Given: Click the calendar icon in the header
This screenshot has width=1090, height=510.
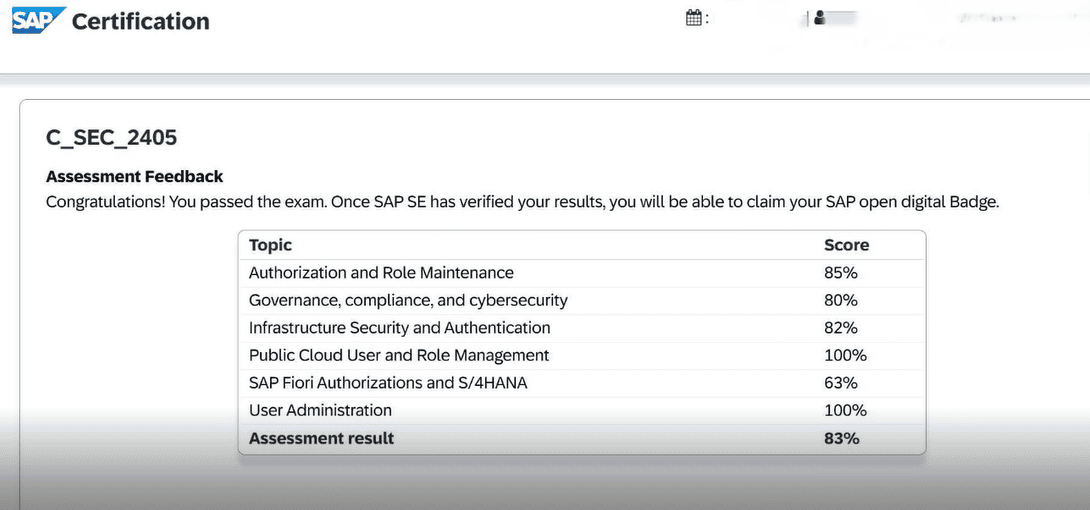Looking at the screenshot, I should [694, 18].
